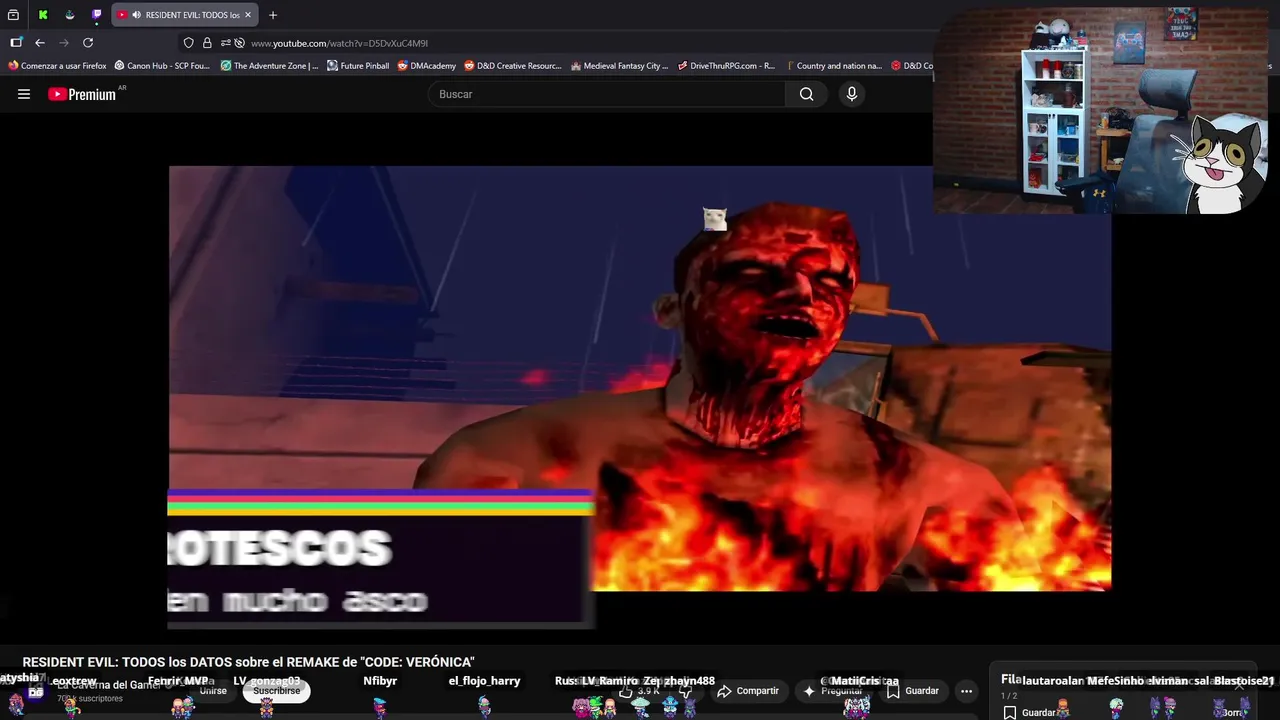This screenshot has width=1280, height=720.
Task: Open the channel avatar below the title
Action: point(36,691)
